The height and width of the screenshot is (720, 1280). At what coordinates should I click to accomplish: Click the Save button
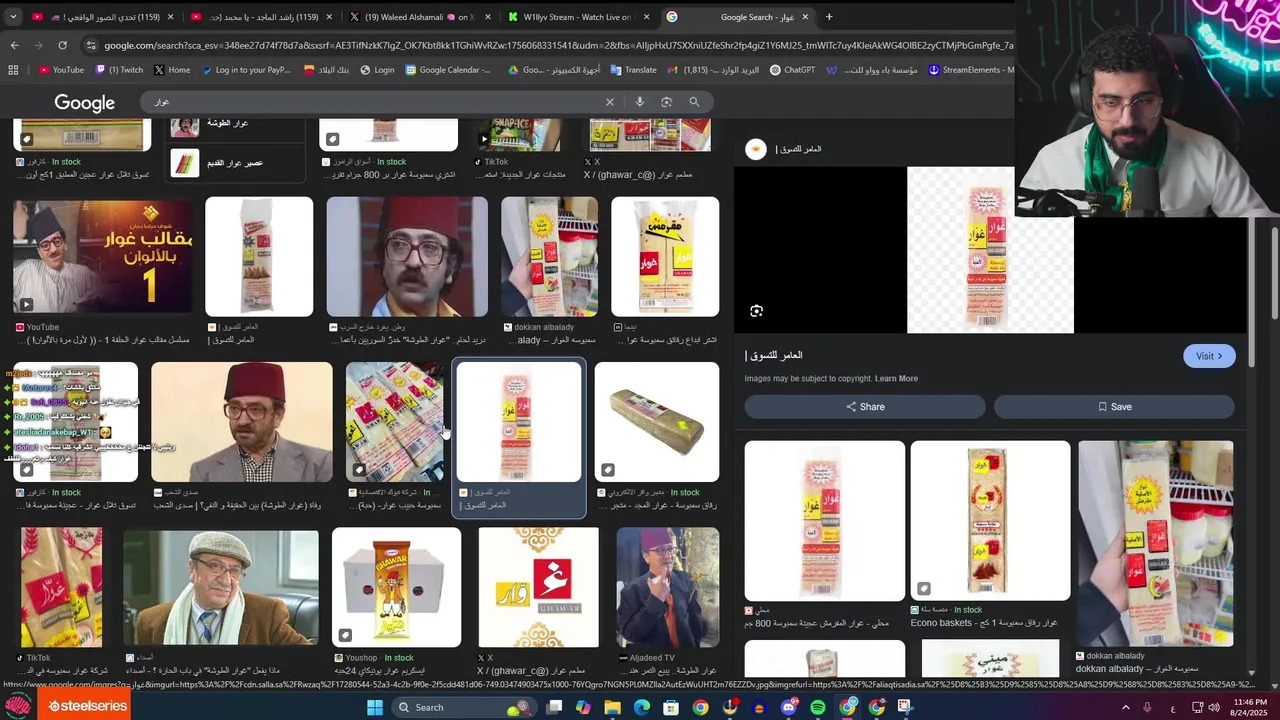click(1114, 407)
